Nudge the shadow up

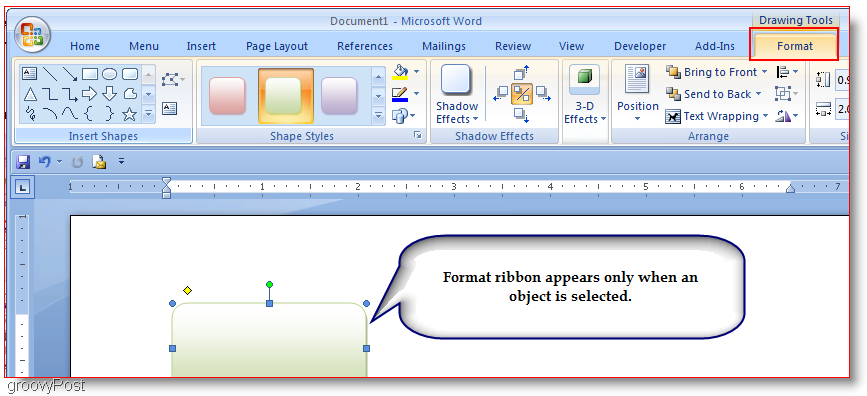pyautogui.click(x=521, y=72)
